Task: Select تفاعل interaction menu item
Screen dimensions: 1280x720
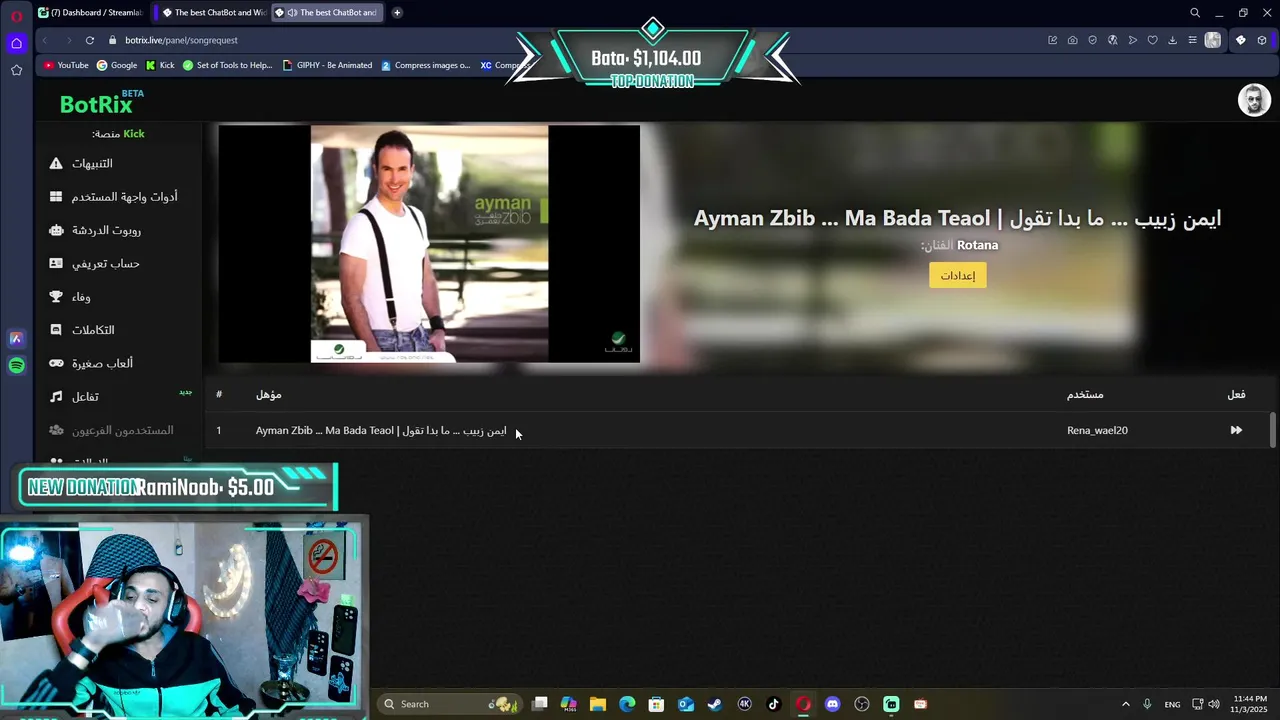Action: click(85, 397)
